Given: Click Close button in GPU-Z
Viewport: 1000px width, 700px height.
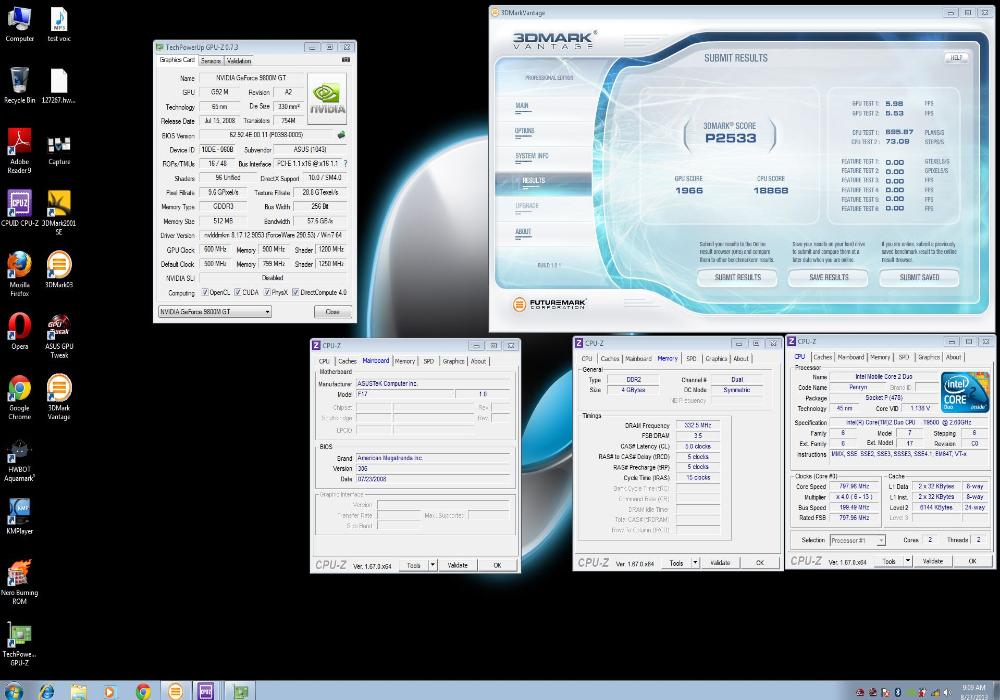Looking at the screenshot, I should point(332,312).
